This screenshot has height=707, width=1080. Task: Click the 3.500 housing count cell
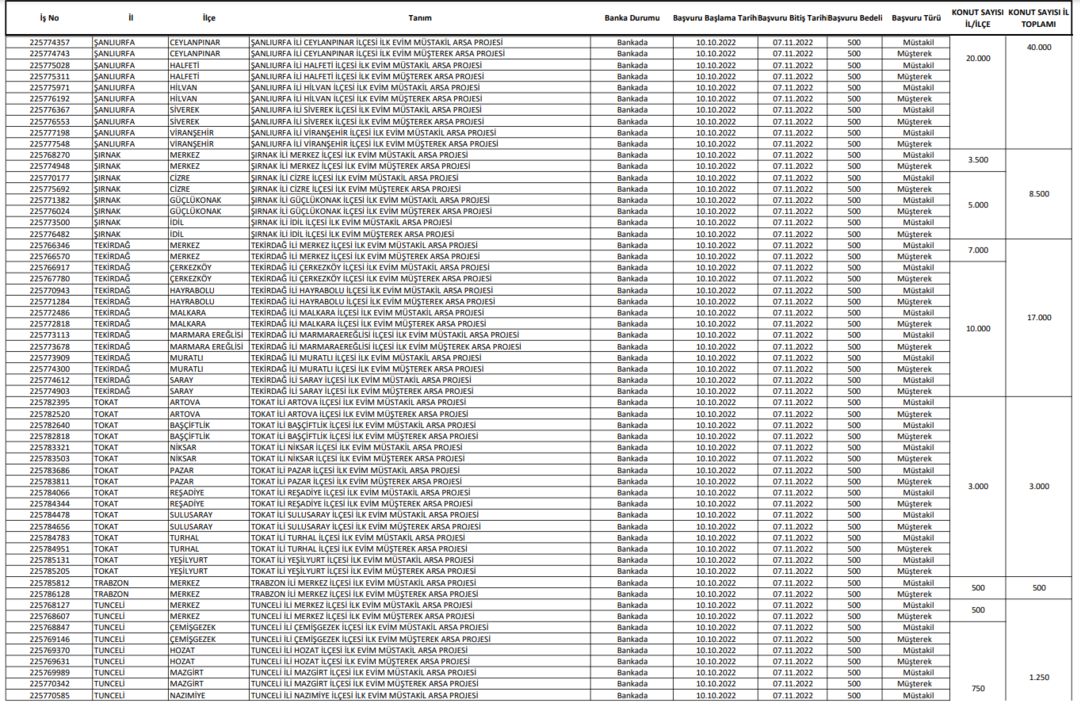tap(977, 160)
